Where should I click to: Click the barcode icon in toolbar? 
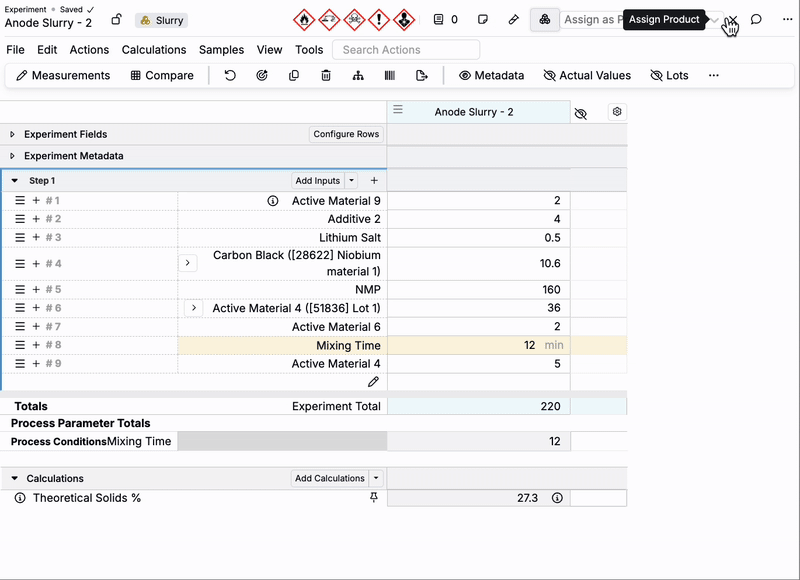[390, 75]
